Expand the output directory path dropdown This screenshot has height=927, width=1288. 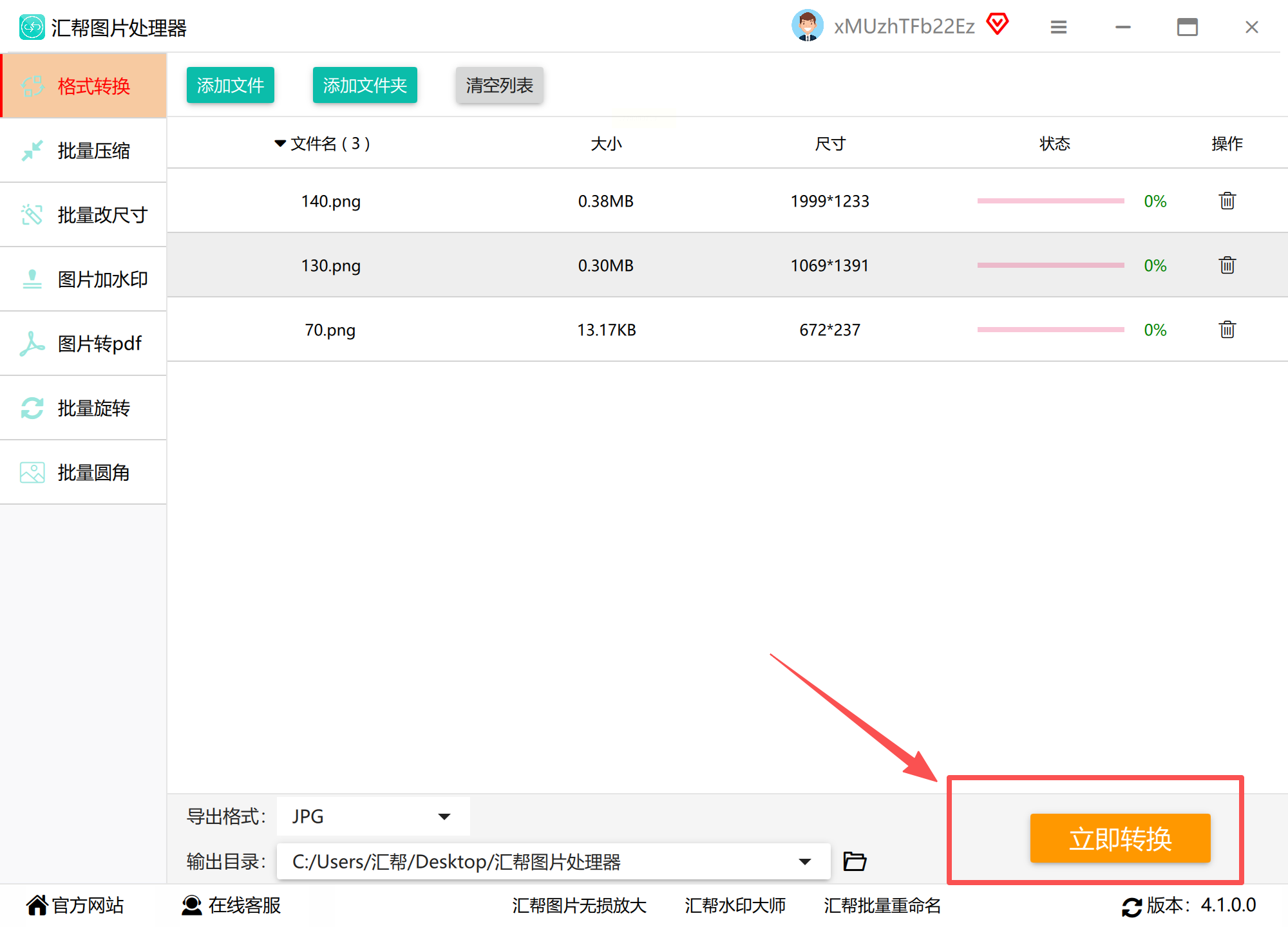tap(804, 861)
